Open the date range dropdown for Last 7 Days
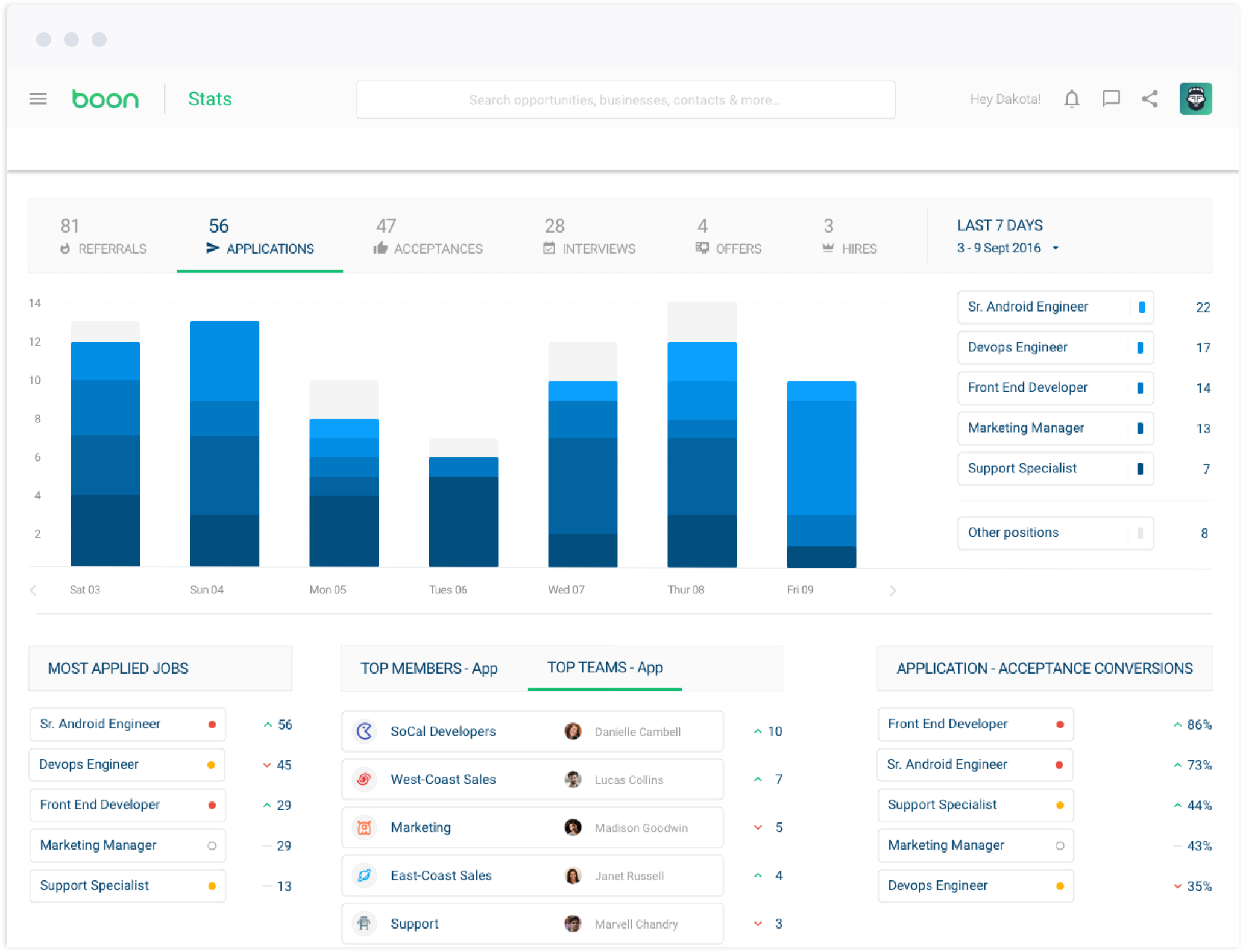This screenshot has width=1243, height=952. click(1055, 248)
